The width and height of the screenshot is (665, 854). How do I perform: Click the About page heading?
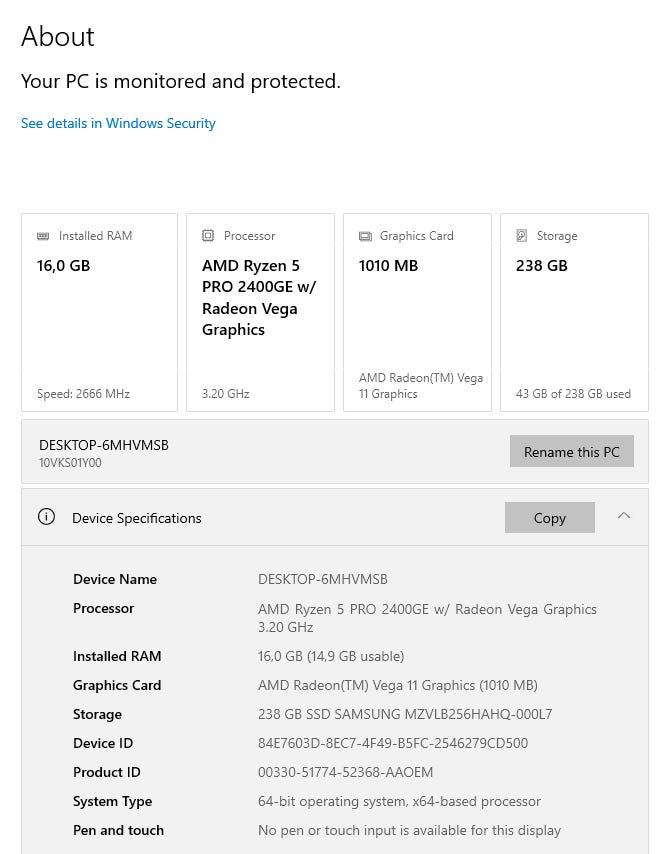pos(58,36)
